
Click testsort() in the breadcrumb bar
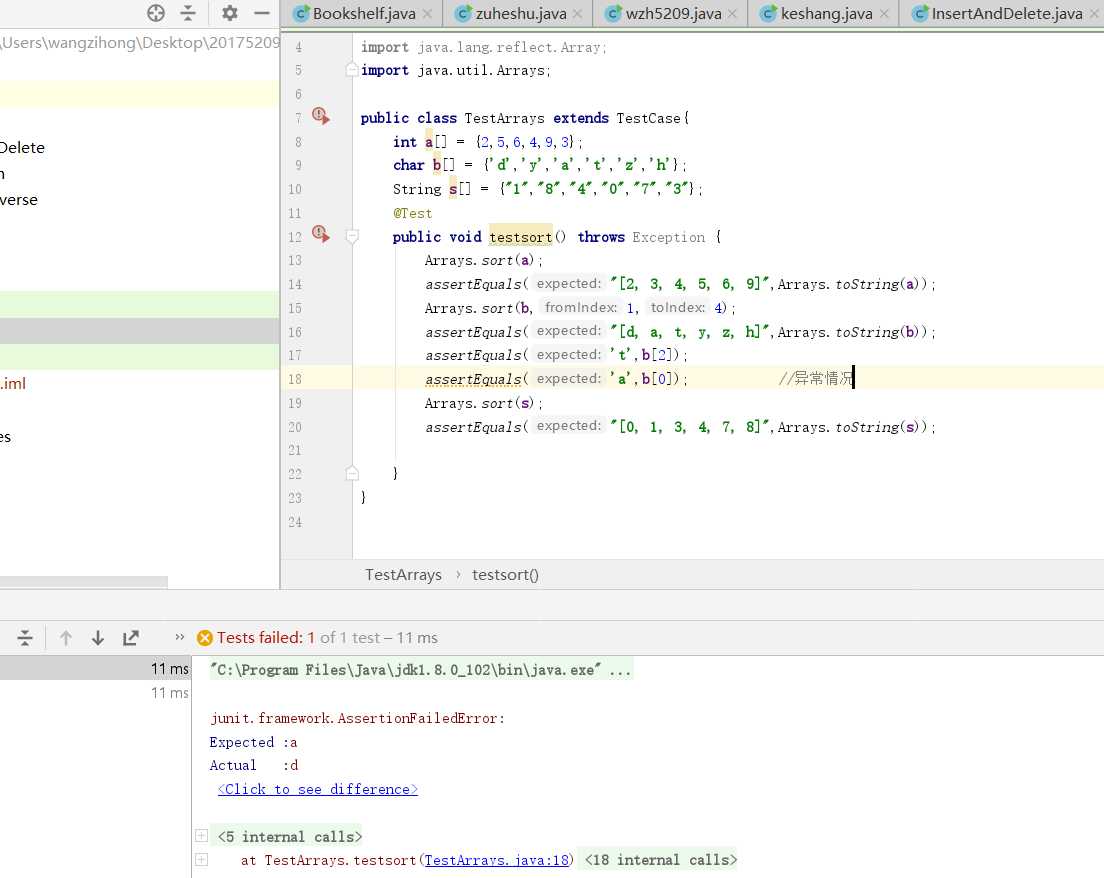tap(505, 575)
